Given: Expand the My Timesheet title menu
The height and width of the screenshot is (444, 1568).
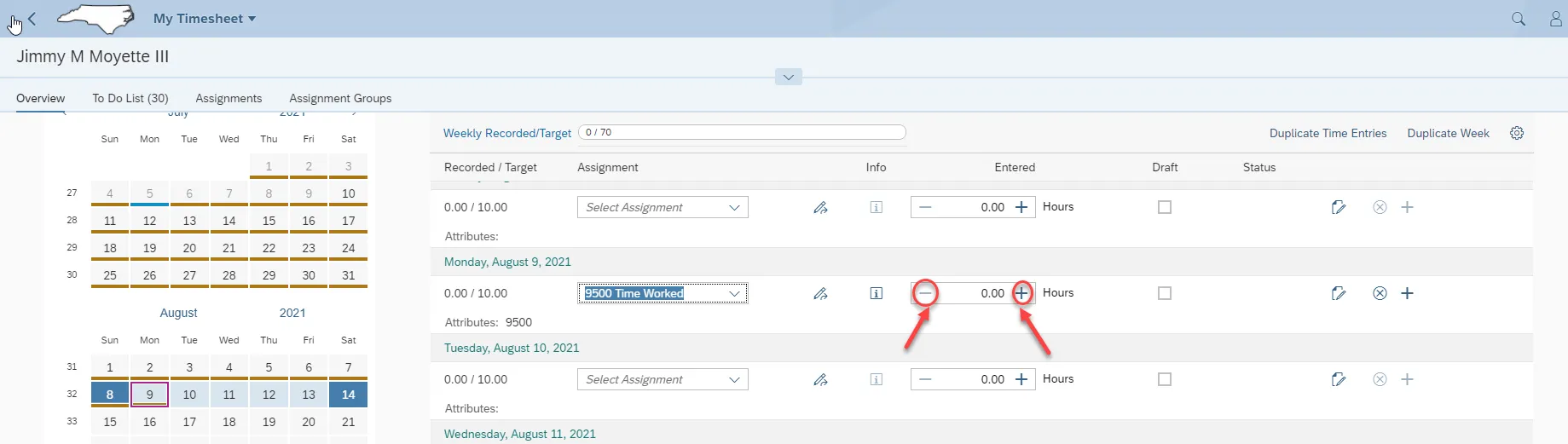Looking at the screenshot, I should (205, 19).
